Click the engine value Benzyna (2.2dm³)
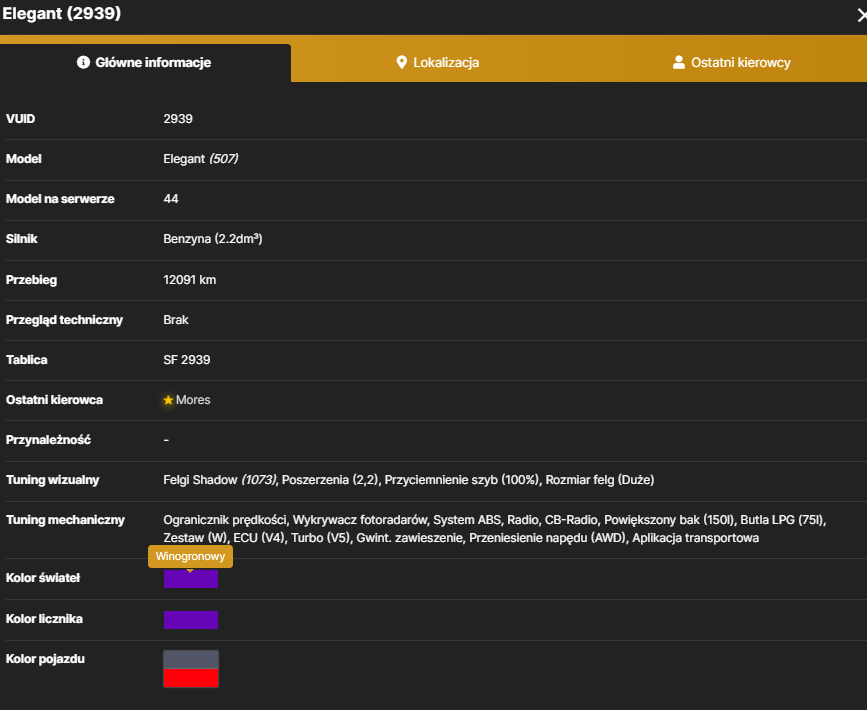Image resolution: width=867 pixels, height=710 pixels. [x=213, y=239]
